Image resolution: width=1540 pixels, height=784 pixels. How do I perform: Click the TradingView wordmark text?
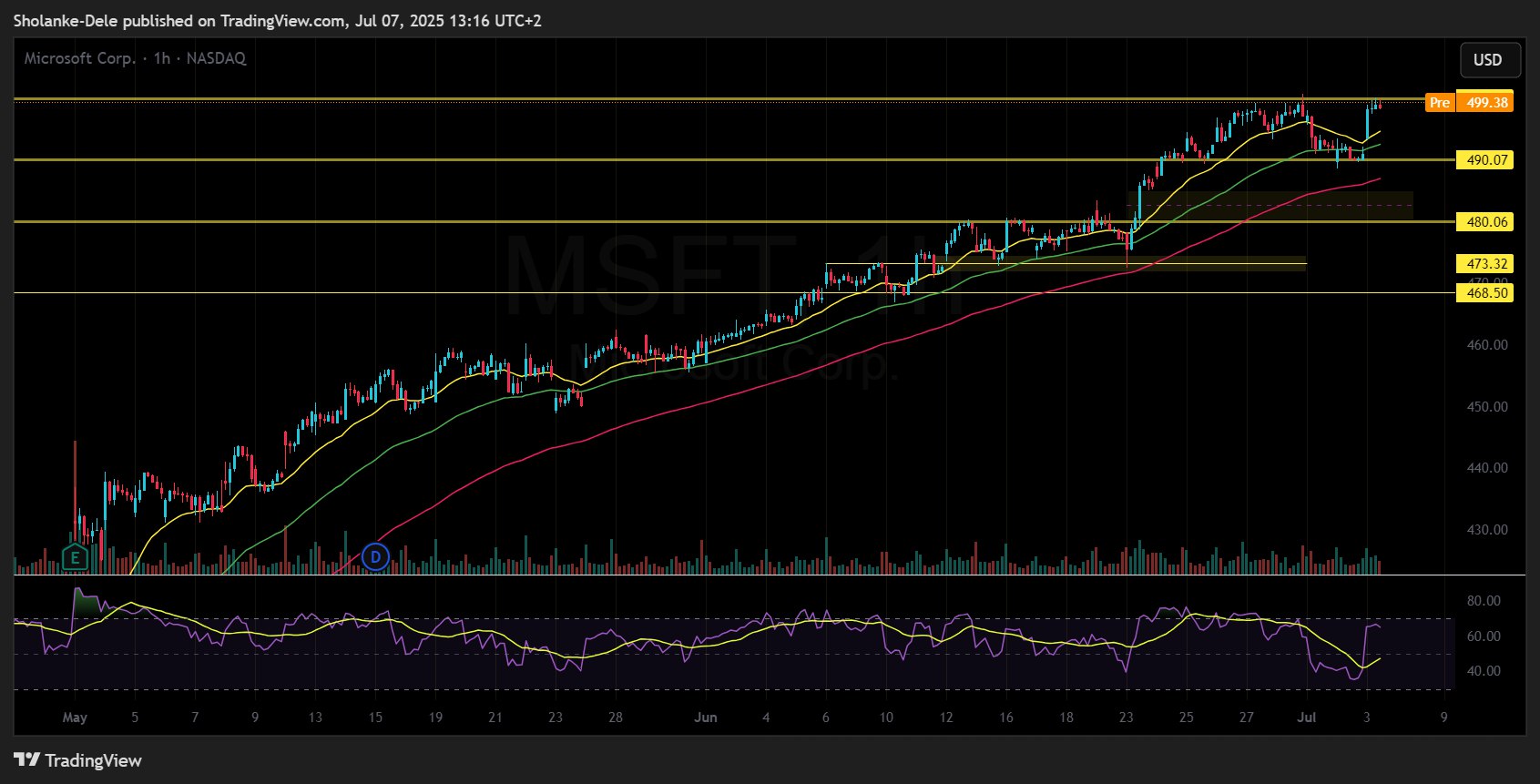click(94, 760)
